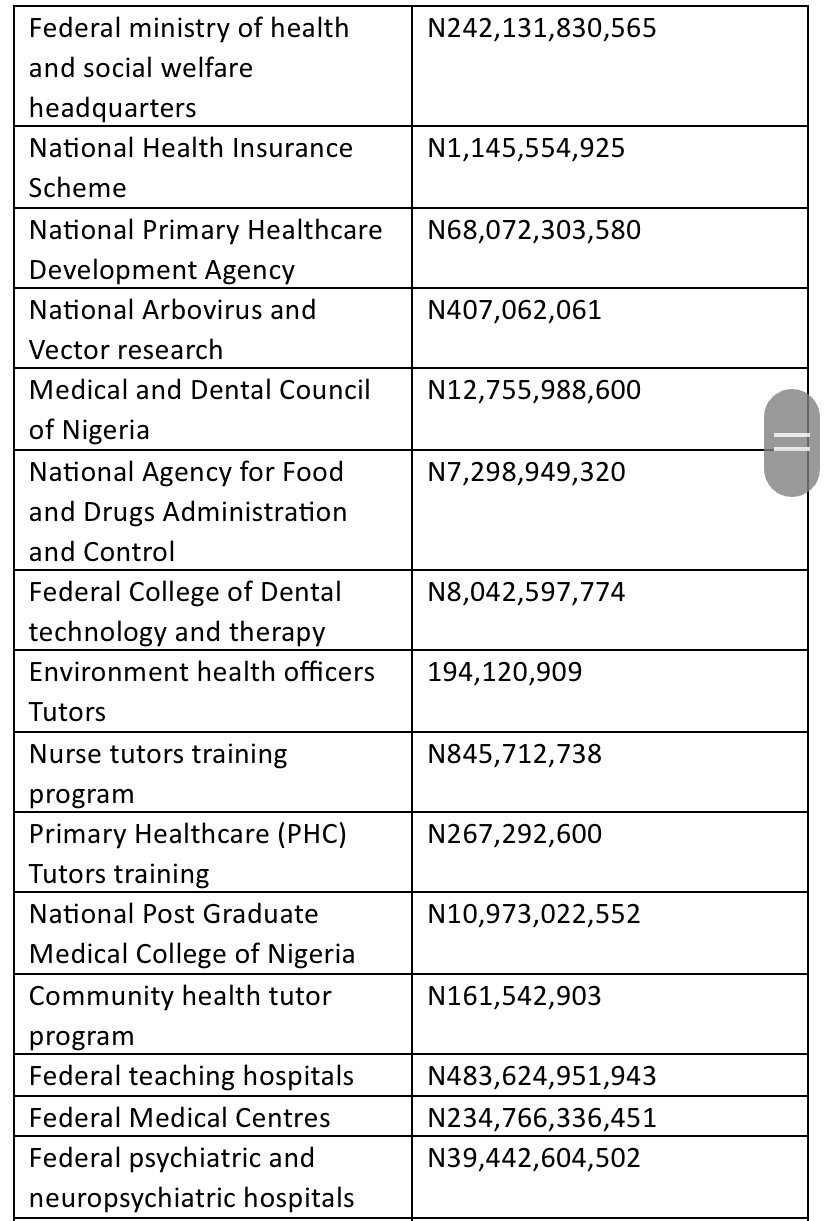Click the N10,973,022,552 amount cell
Image resolution: width=828 pixels, height=1221 pixels.
tap(534, 914)
